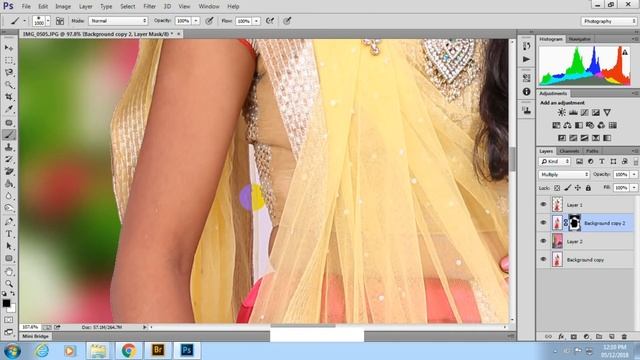Select the Crop tool
The width and height of the screenshot is (640, 360).
pos(9,97)
